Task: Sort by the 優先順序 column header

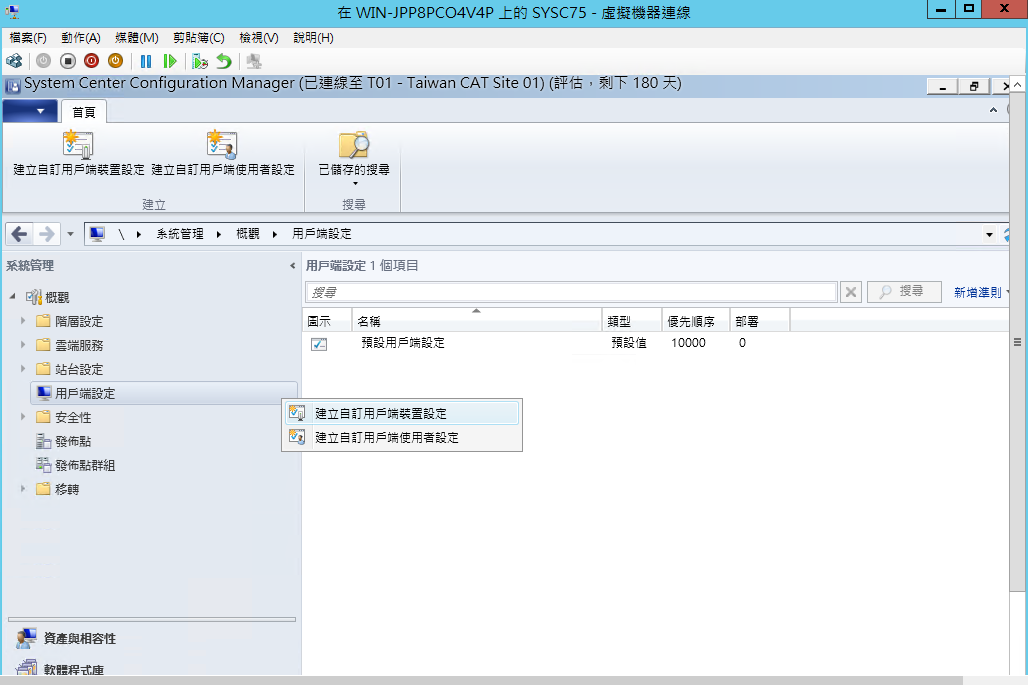Action: click(695, 321)
